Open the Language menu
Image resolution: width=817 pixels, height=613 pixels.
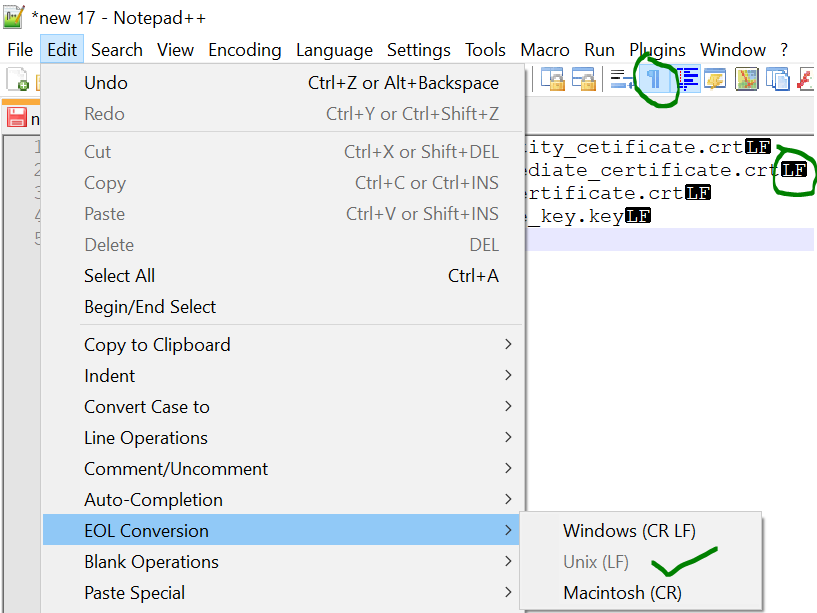tap(334, 50)
